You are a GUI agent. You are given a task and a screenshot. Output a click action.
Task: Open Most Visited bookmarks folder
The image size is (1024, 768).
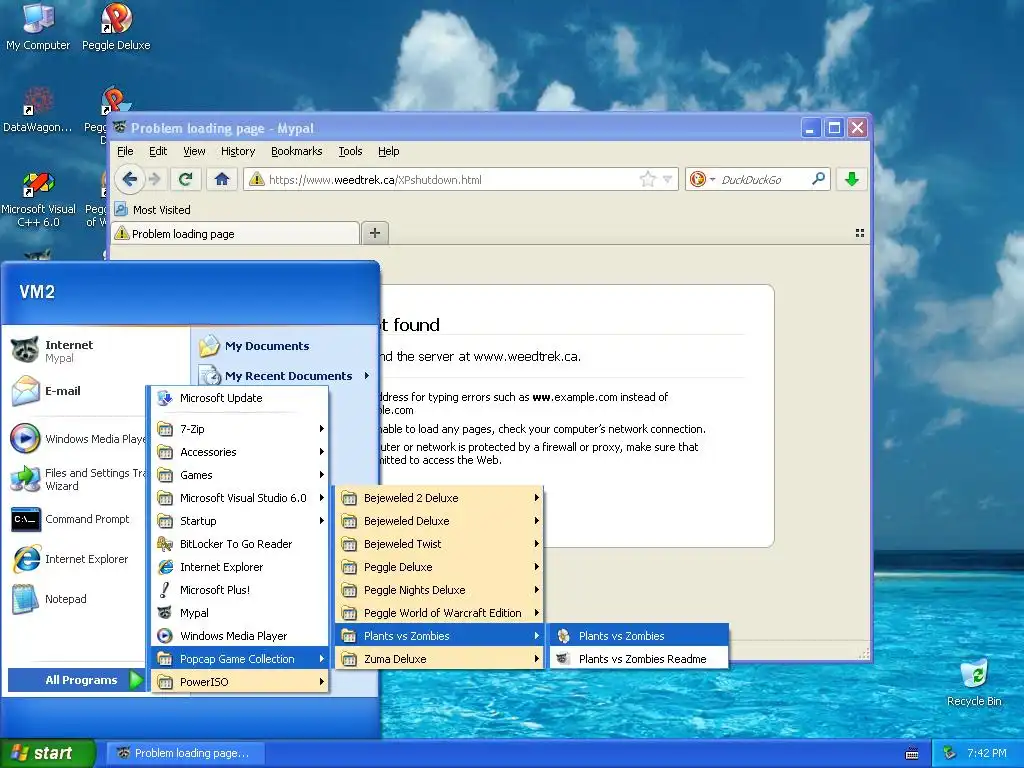(x=153, y=210)
